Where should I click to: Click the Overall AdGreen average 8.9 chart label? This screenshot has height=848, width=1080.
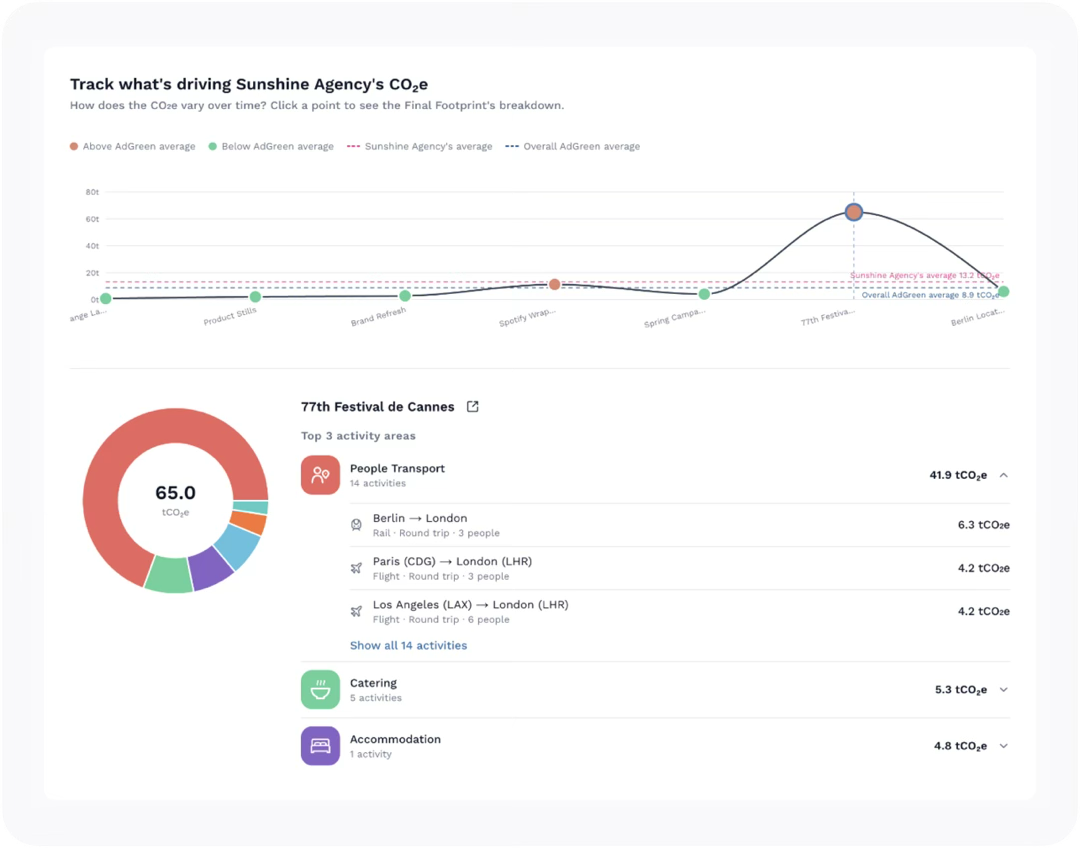[x=931, y=295]
